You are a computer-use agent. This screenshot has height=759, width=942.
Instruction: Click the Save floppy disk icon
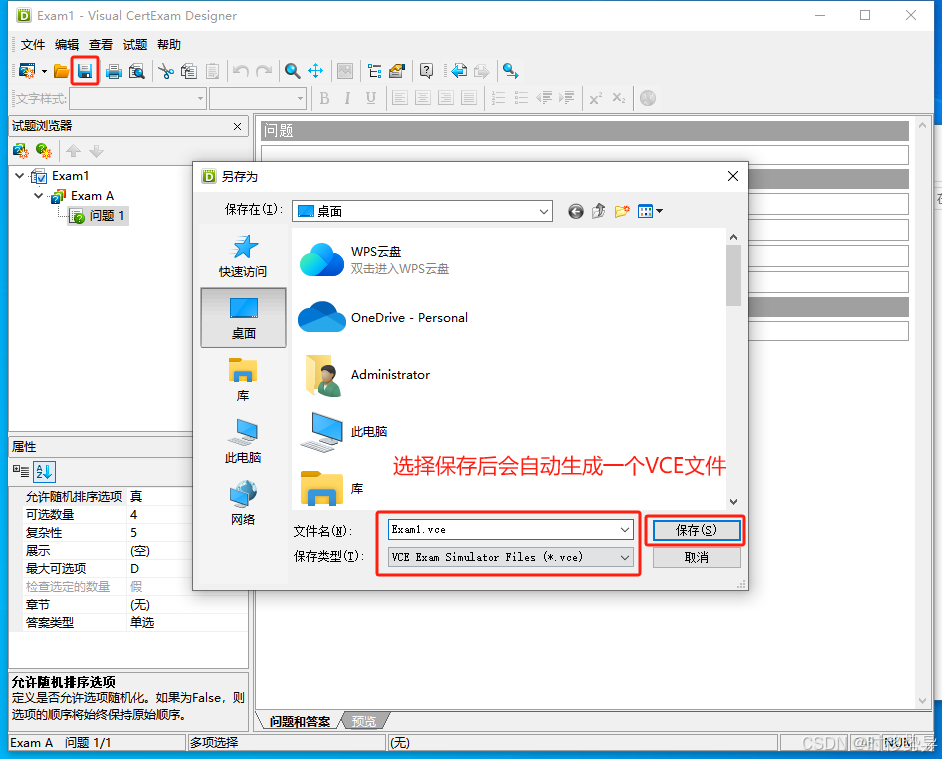click(x=85, y=71)
